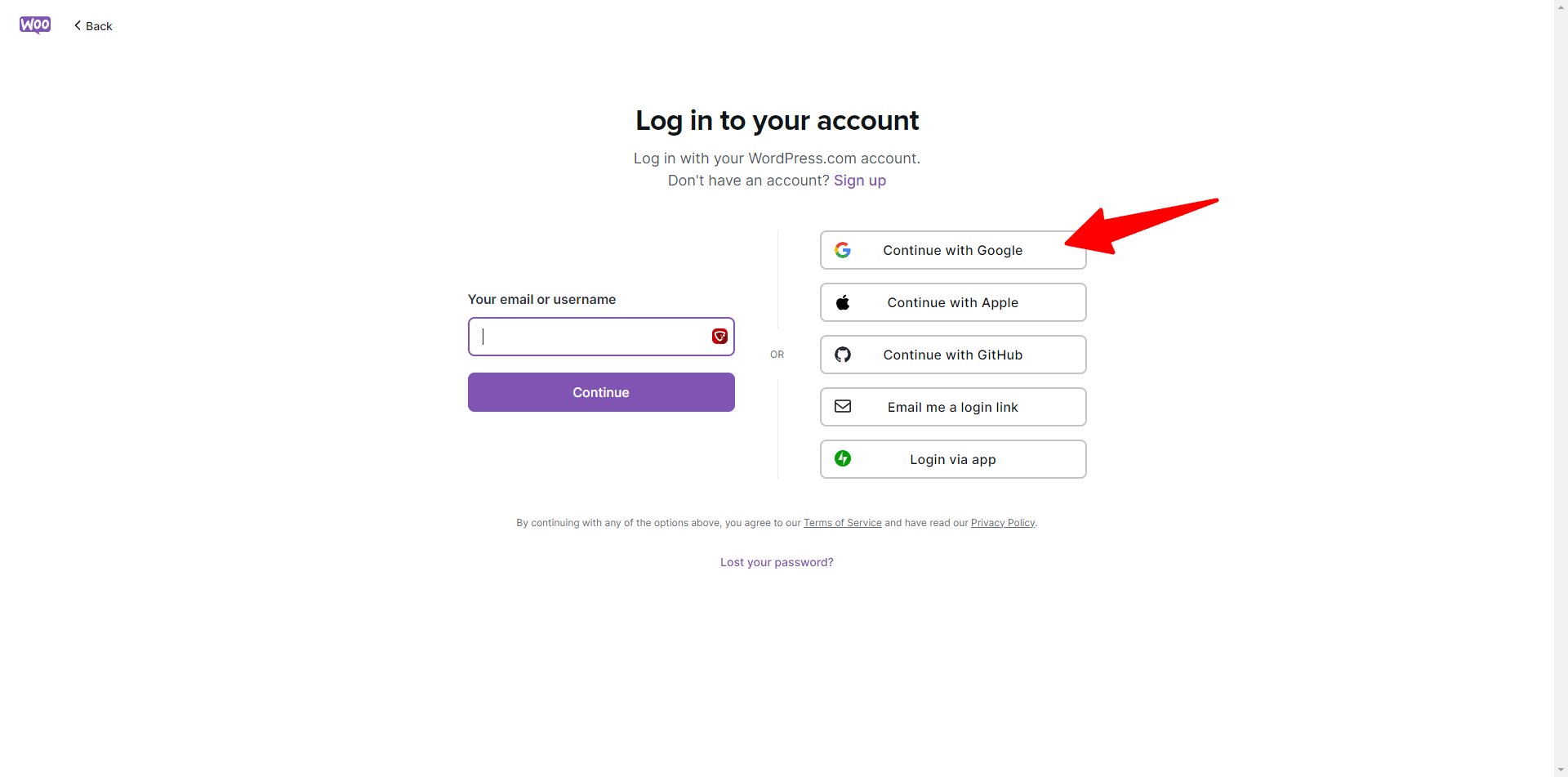Click the Lost your password link
This screenshot has width=1568, height=777.
click(777, 562)
